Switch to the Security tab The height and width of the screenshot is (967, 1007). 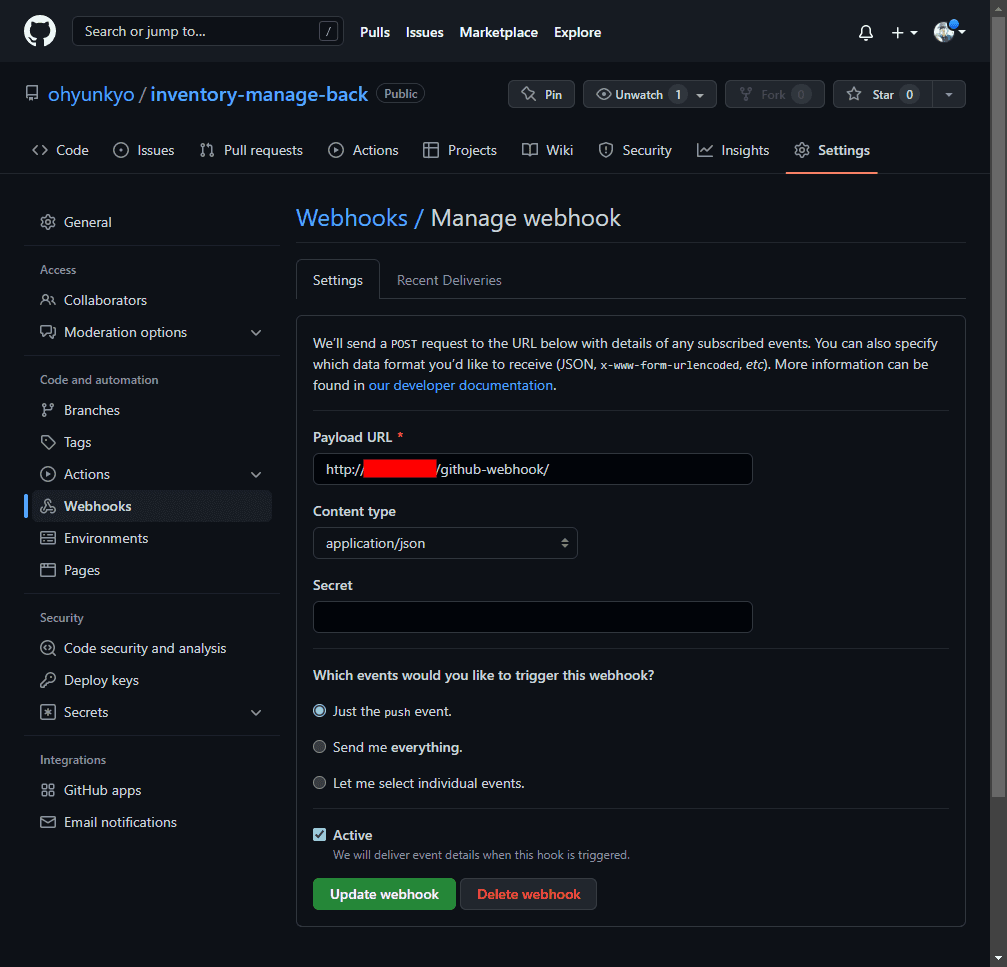point(635,150)
